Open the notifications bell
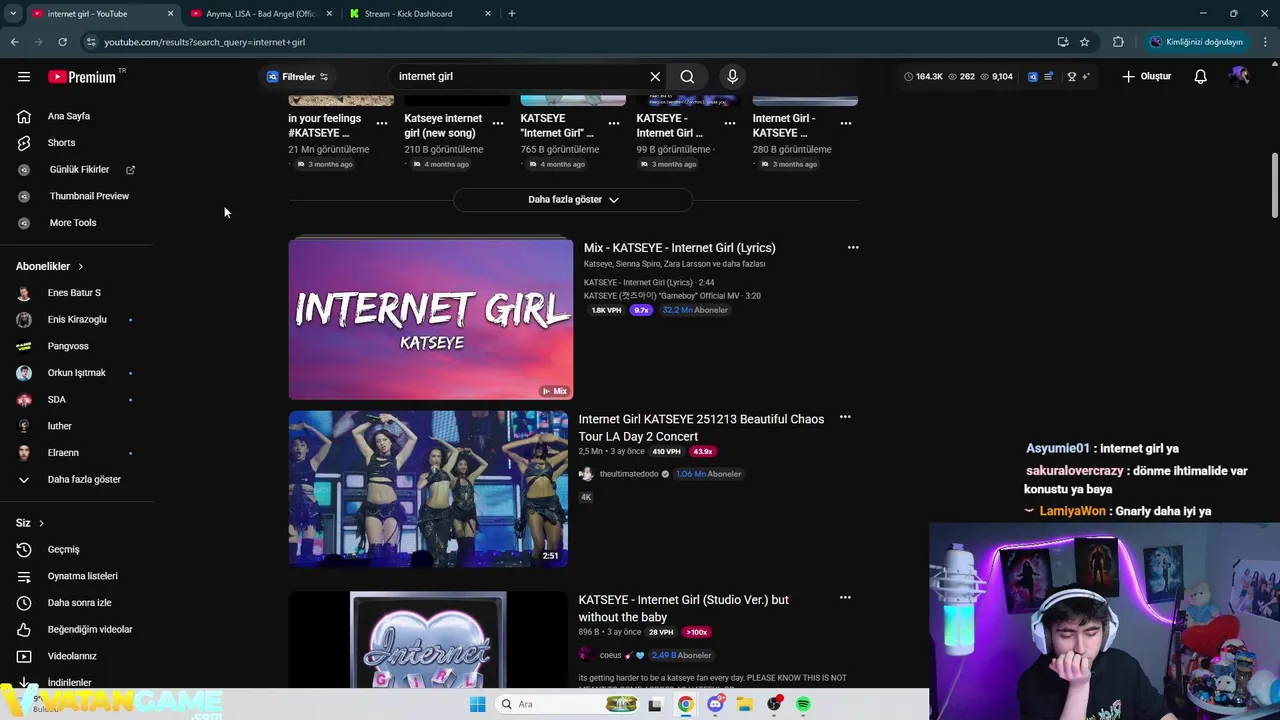 click(1200, 77)
